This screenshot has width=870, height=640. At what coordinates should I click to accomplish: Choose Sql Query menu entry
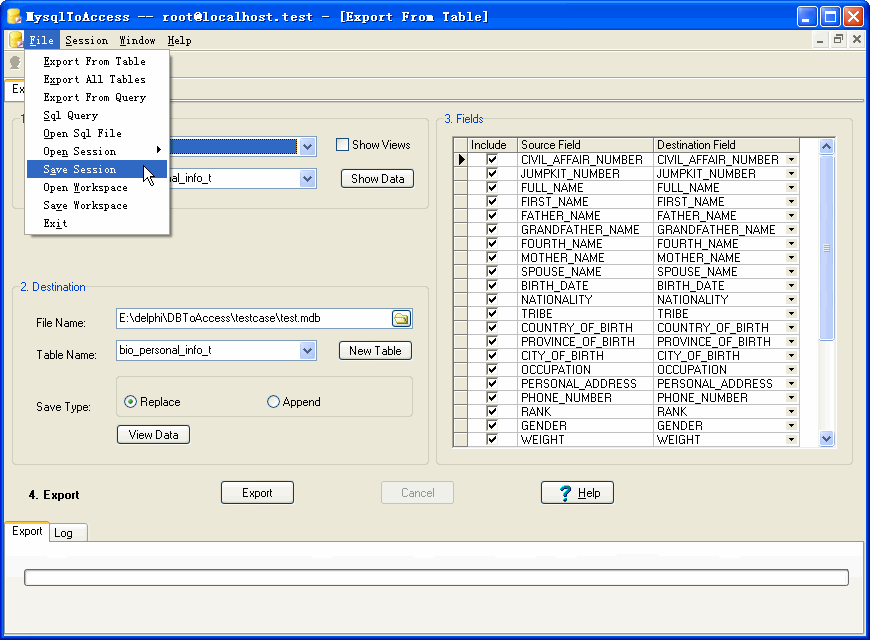point(97,115)
